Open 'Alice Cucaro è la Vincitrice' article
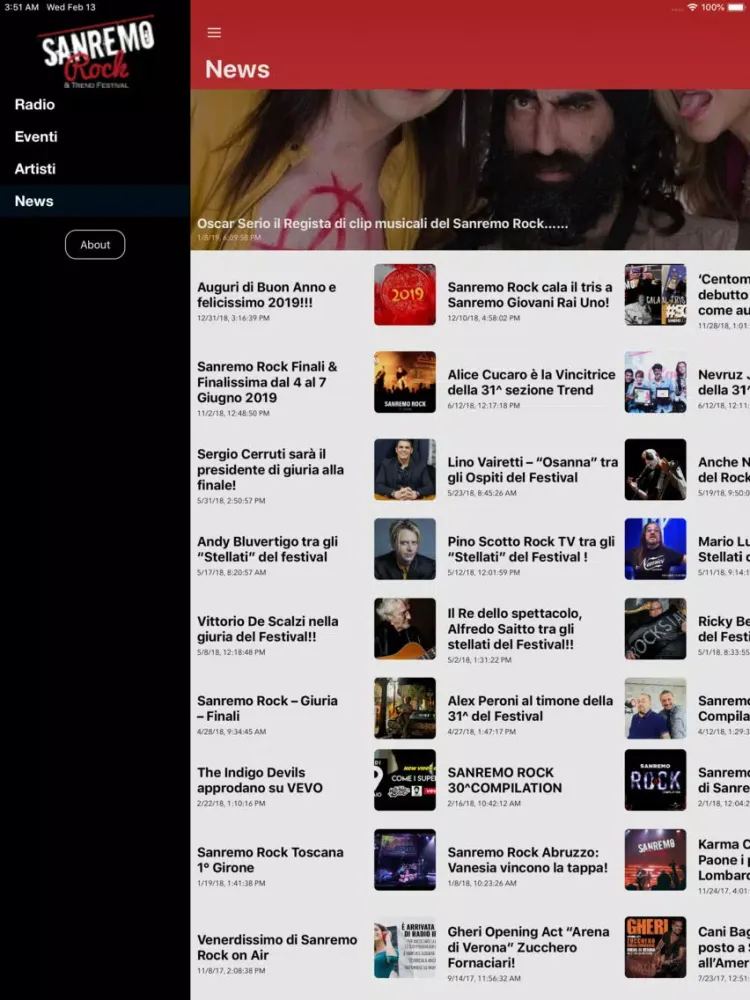 coord(531,382)
